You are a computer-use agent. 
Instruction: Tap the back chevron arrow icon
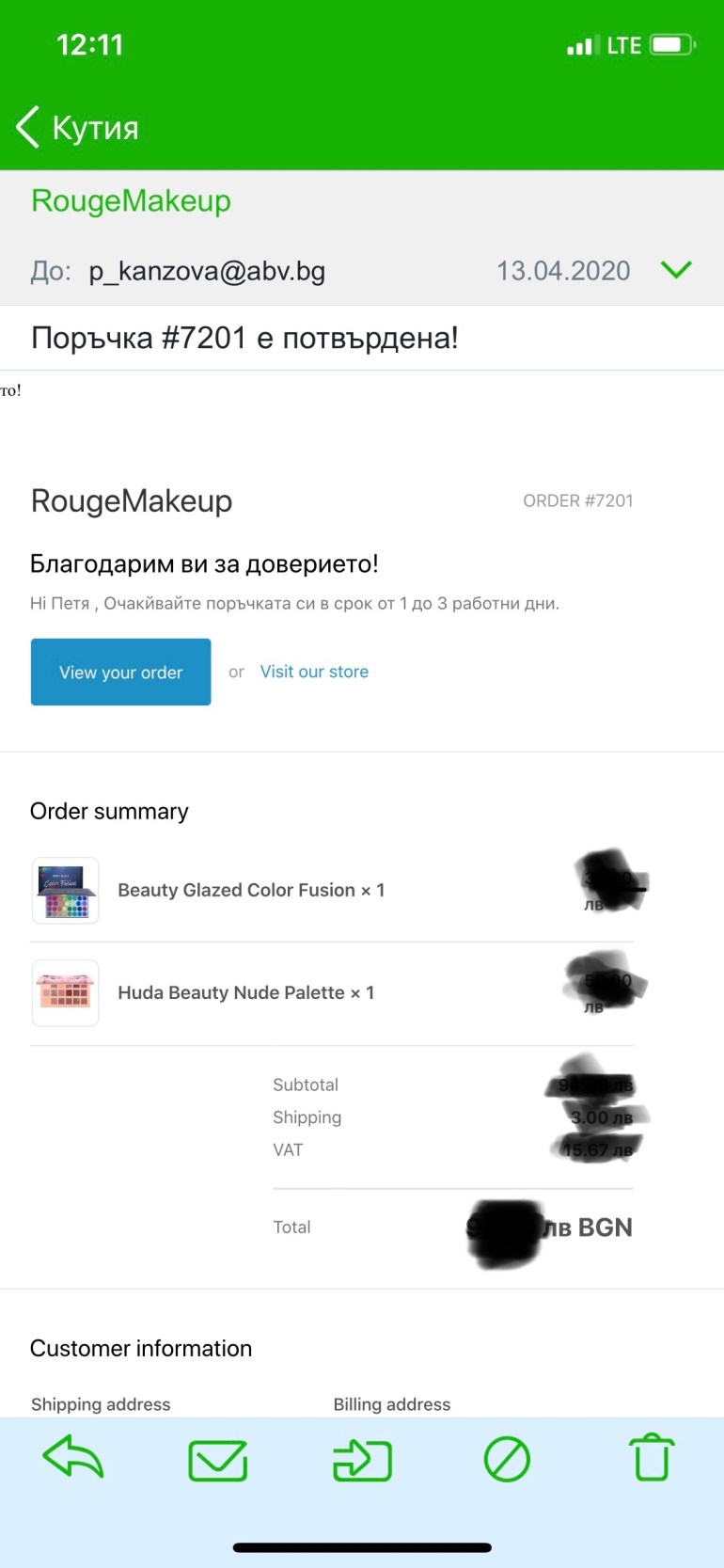tap(28, 127)
